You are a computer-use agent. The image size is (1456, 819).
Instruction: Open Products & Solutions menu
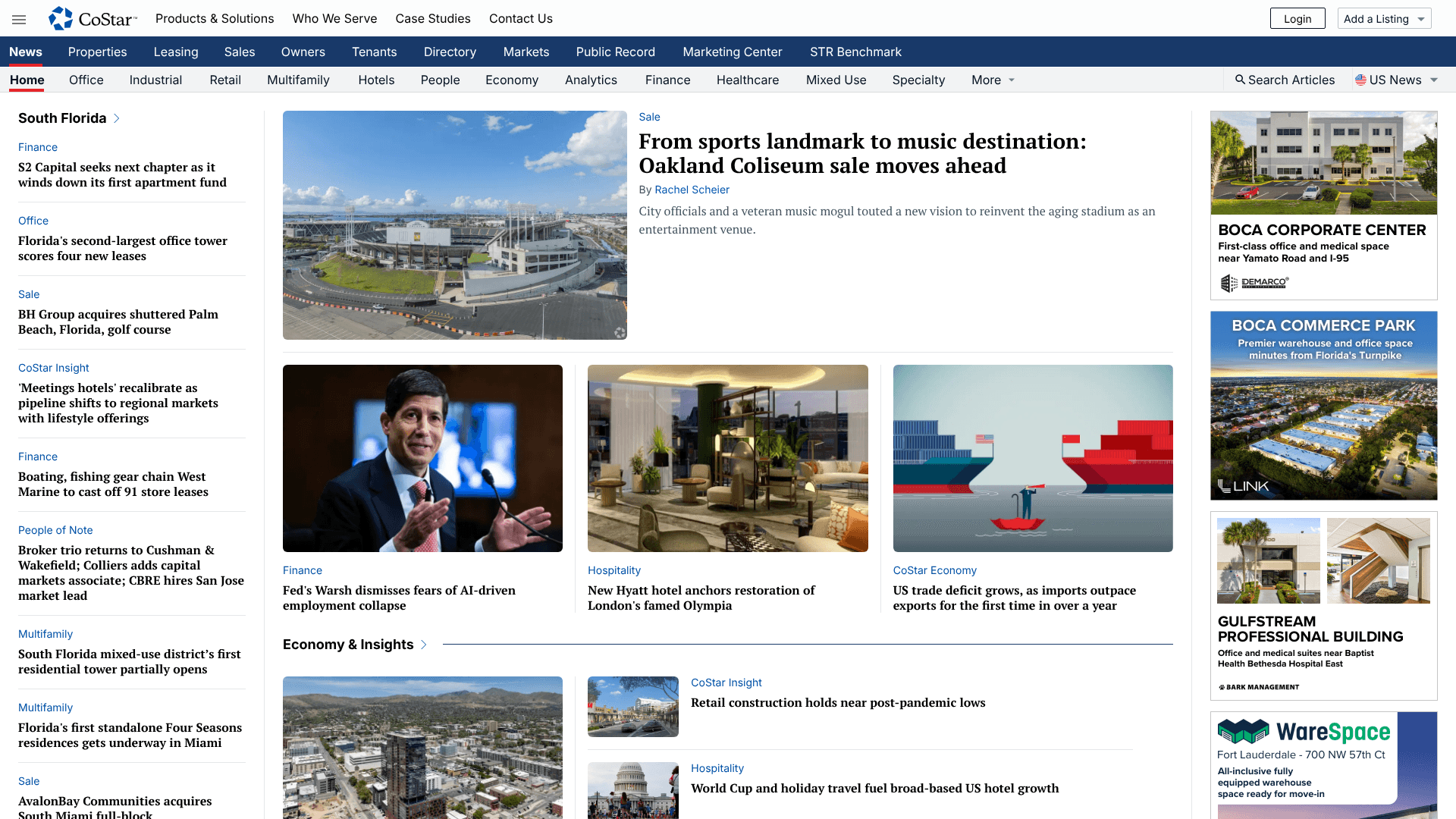[215, 18]
